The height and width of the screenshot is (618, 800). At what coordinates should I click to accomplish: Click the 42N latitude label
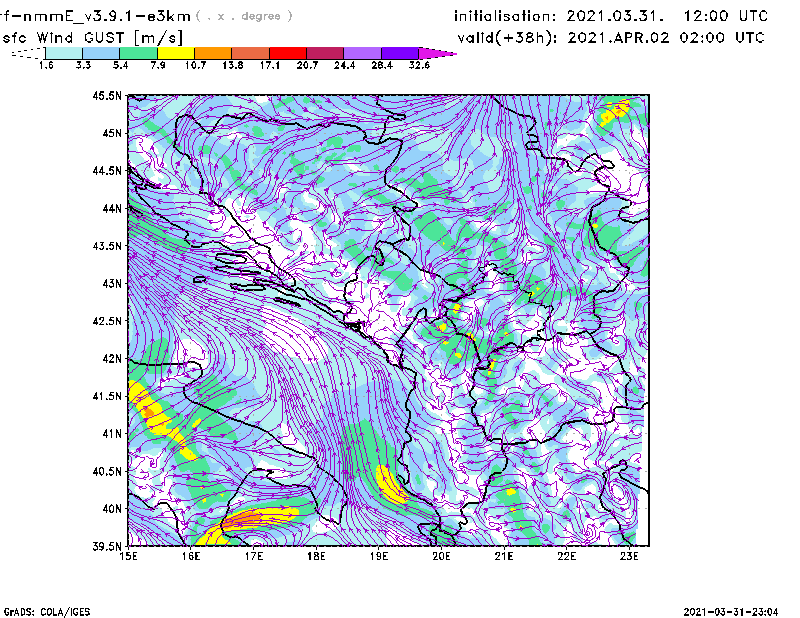pyautogui.click(x=112, y=359)
